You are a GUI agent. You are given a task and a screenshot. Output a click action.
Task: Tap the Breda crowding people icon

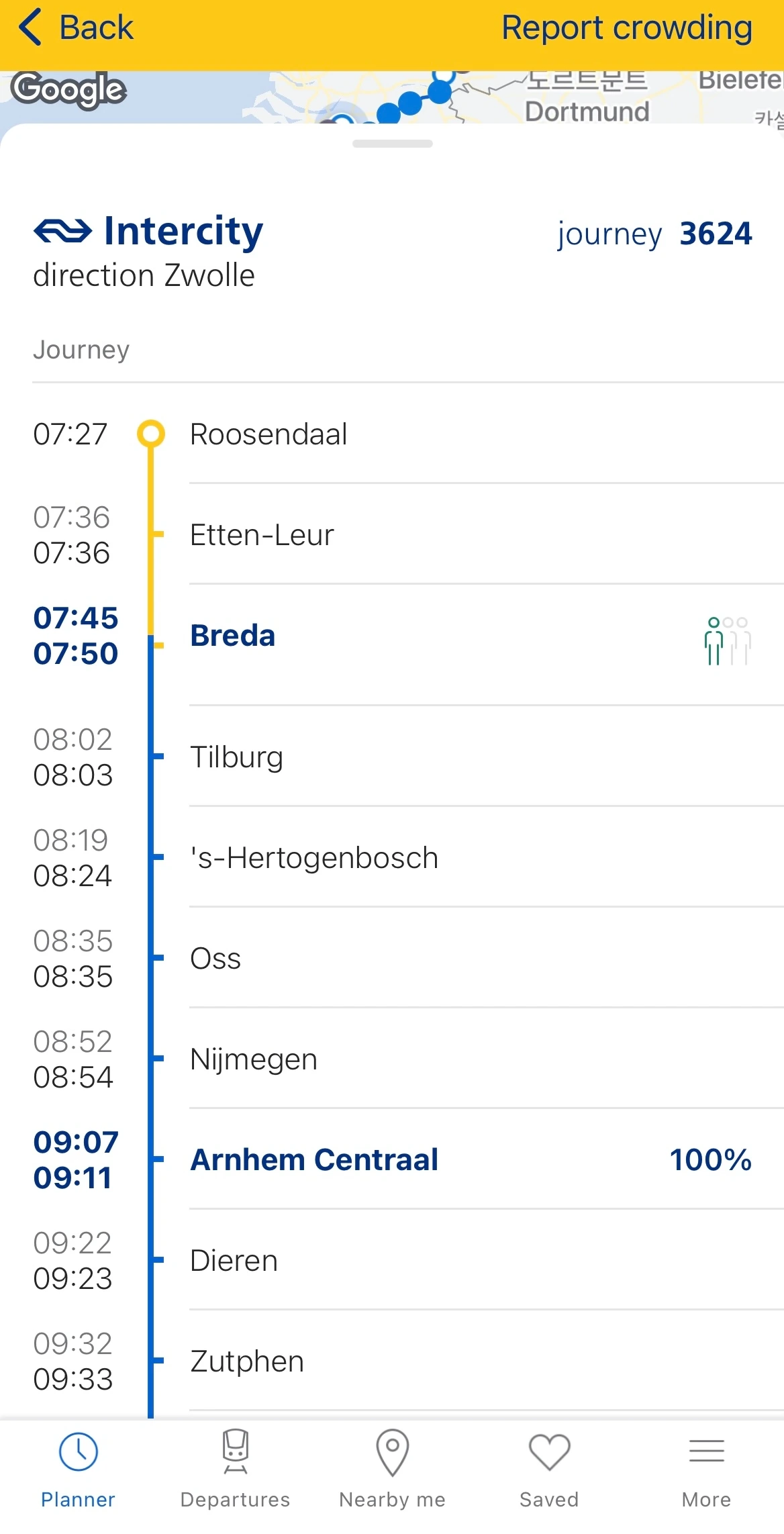pos(728,641)
